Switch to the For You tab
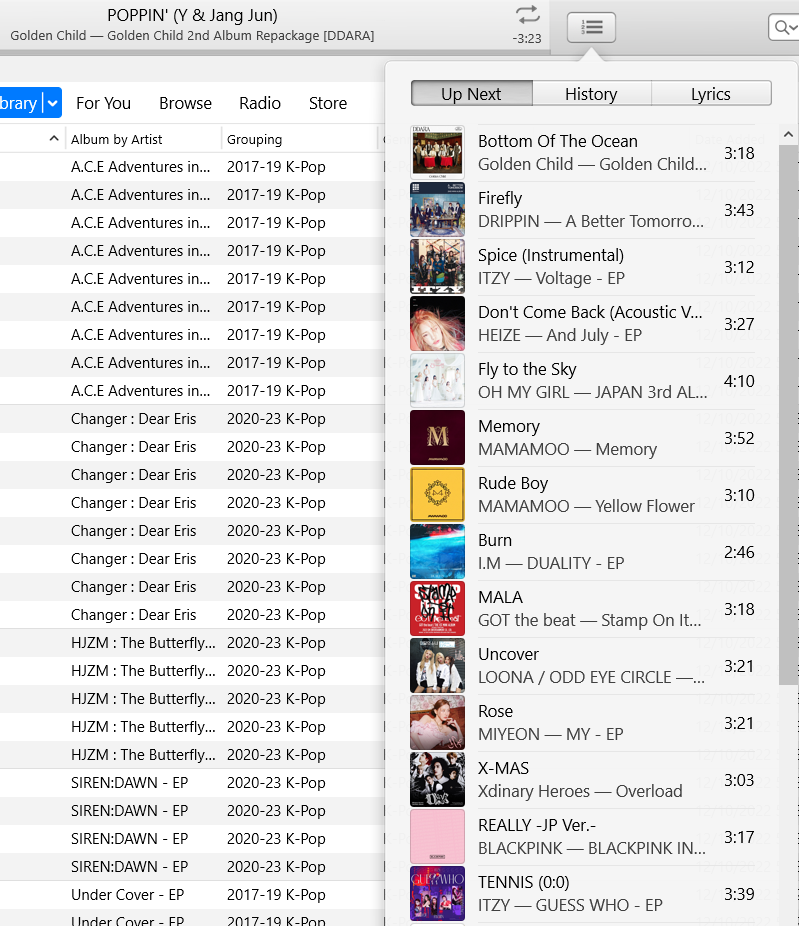The height and width of the screenshot is (926, 799). (x=103, y=103)
